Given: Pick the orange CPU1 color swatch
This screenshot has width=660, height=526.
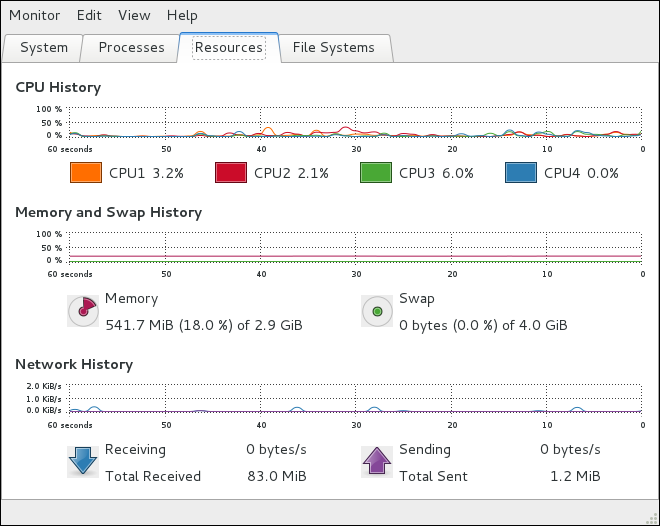Looking at the screenshot, I should (x=85, y=173).
